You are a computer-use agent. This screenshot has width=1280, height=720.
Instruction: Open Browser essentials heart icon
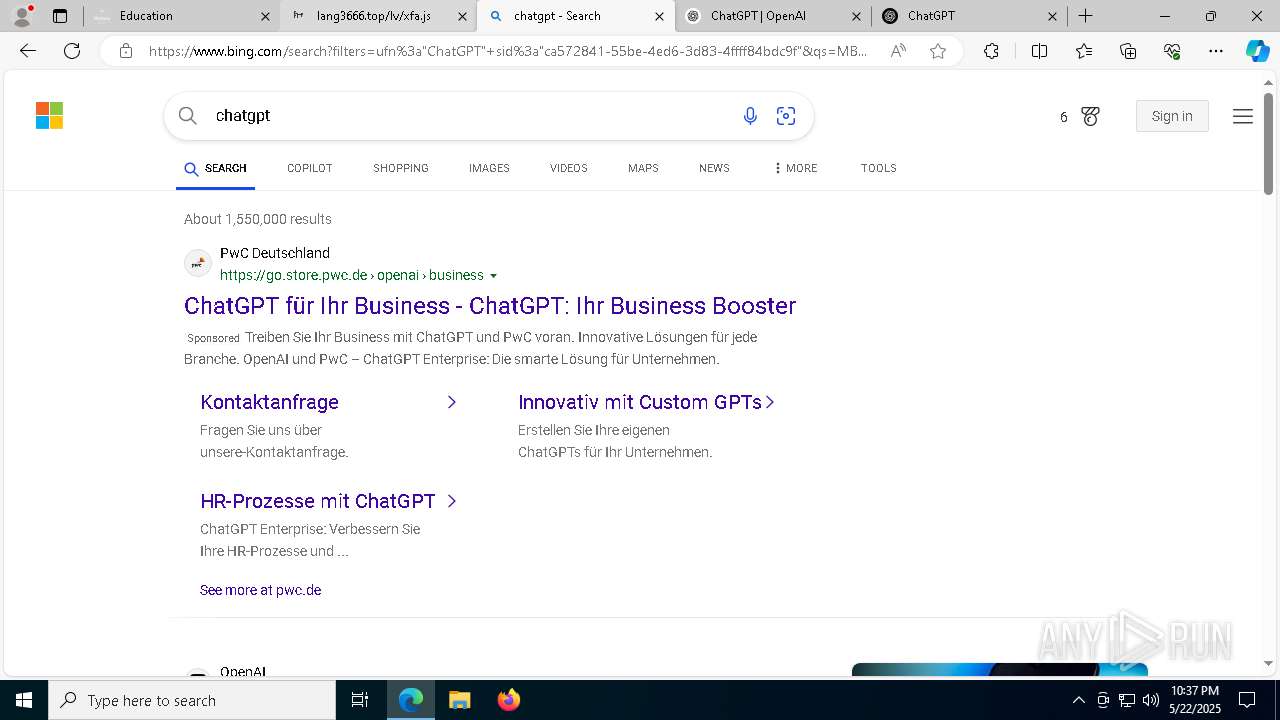[1172, 51]
